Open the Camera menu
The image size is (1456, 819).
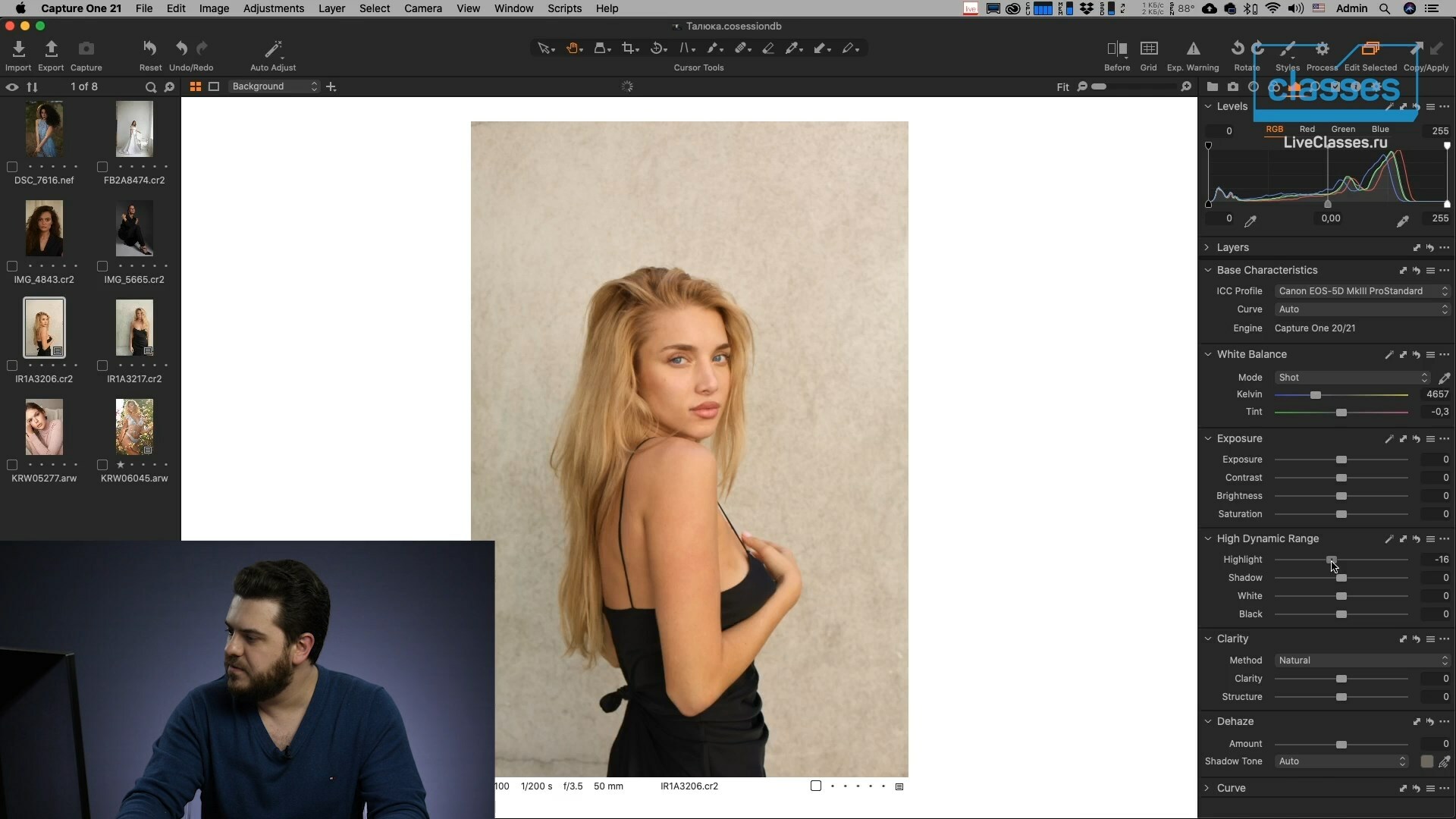423,8
